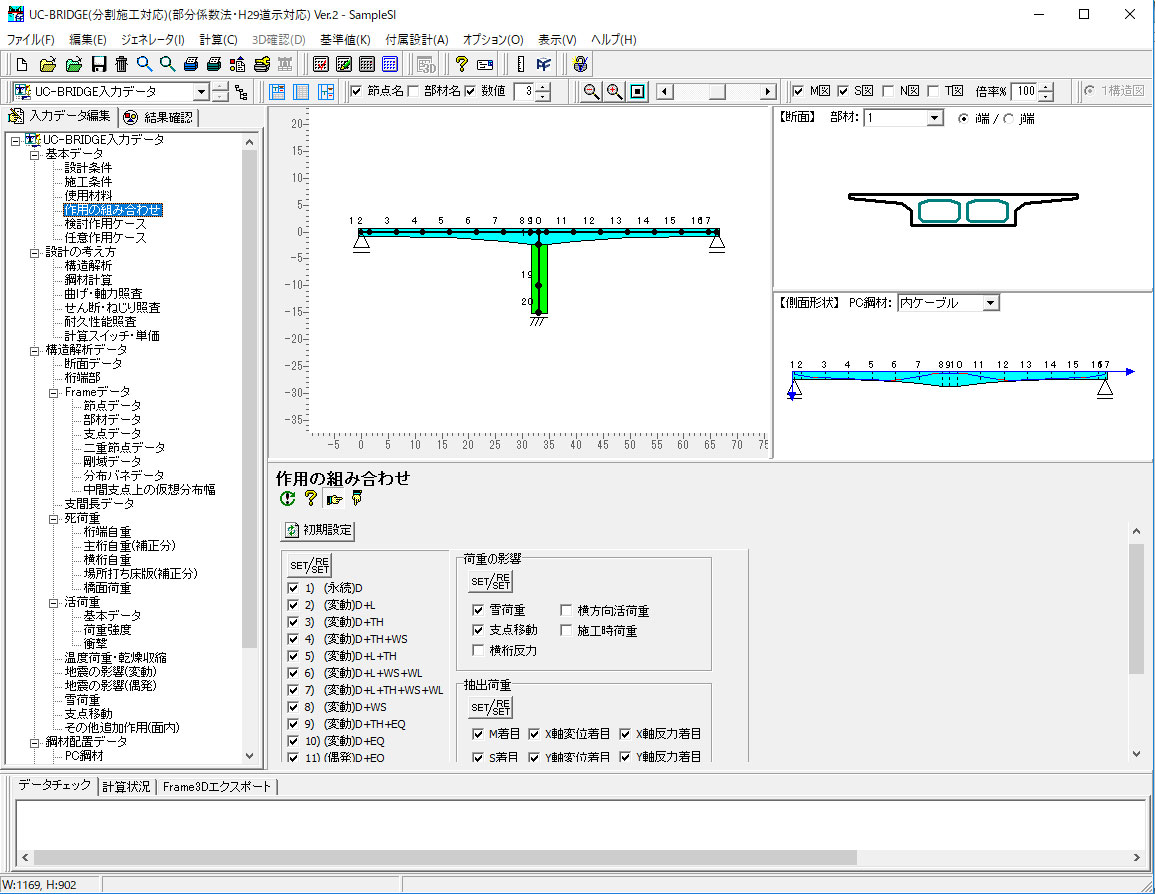Image resolution: width=1155 pixels, height=894 pixels.
Task: Click the new blank file icon
Action: 22,65
